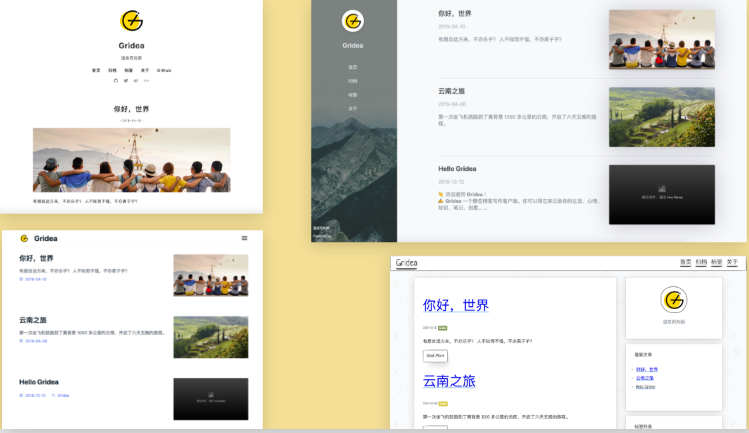Screen dimensions: 749x433
Task: Click group photo thumbnail in bottom-left preview
Action: point(211,275)
